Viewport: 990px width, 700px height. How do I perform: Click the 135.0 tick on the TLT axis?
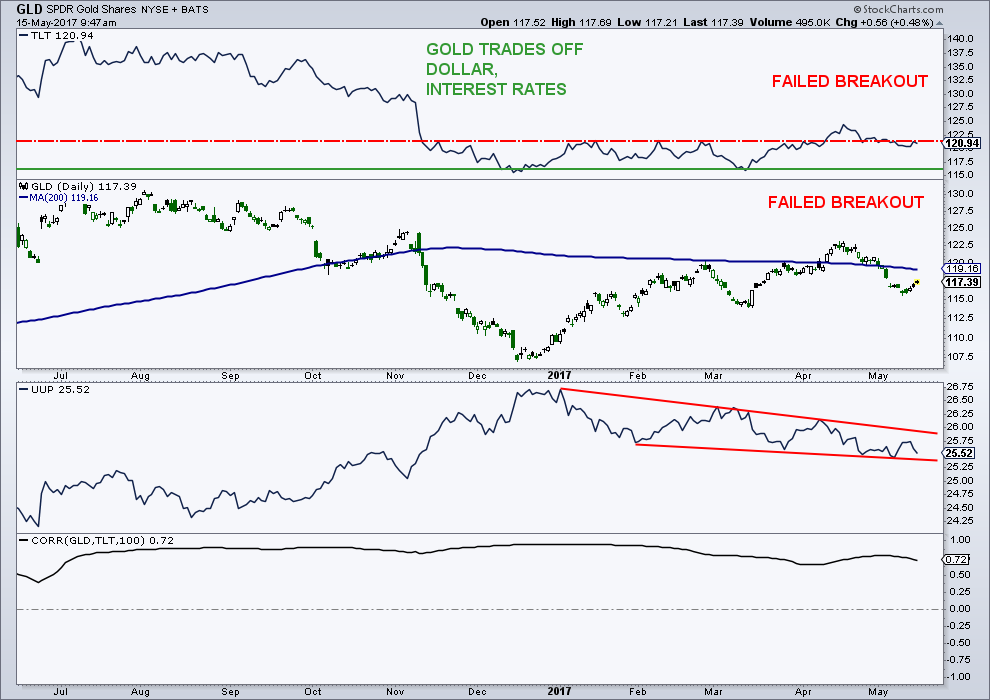click(x=960, y=66)
